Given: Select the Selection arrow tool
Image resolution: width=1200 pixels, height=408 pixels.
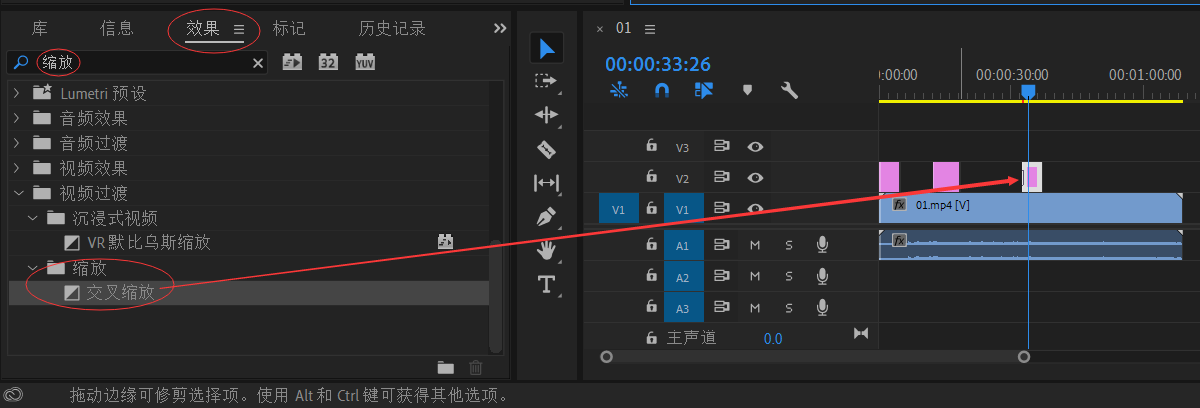Looking at the screenshot, I should pos(547,47).
